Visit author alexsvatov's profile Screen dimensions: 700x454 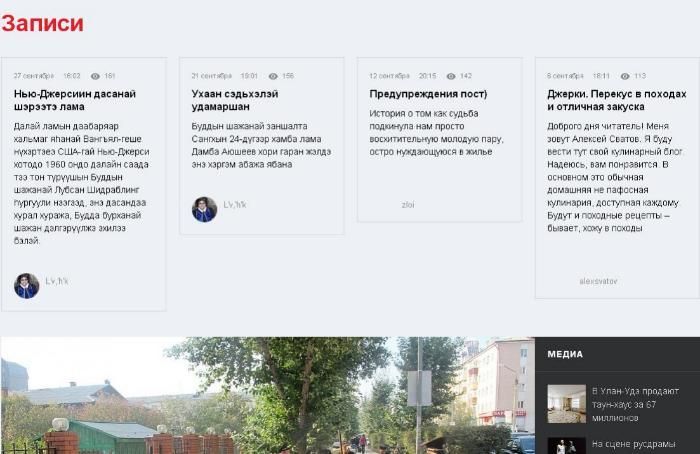coord(598,281)
